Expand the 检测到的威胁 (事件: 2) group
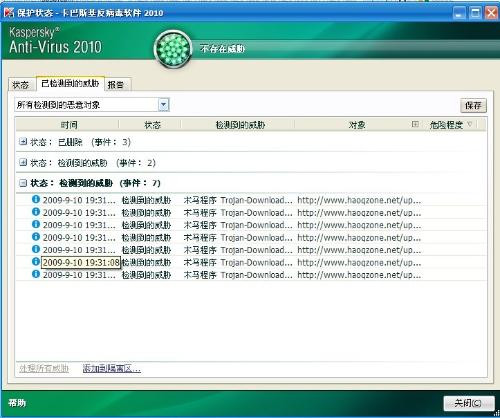This screenshot has width=500, height=418. tap(23, 162)
